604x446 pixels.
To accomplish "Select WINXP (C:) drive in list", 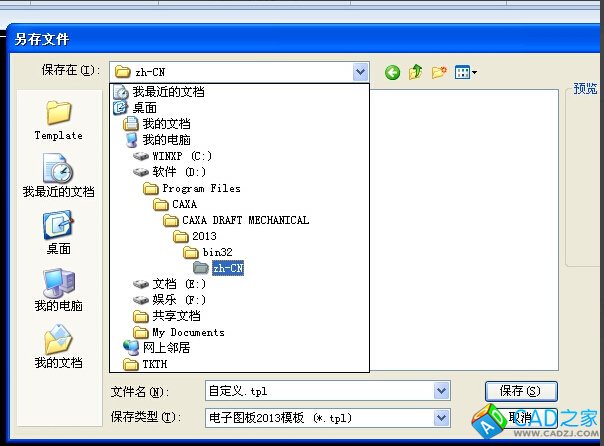I will tap(181, 156).
